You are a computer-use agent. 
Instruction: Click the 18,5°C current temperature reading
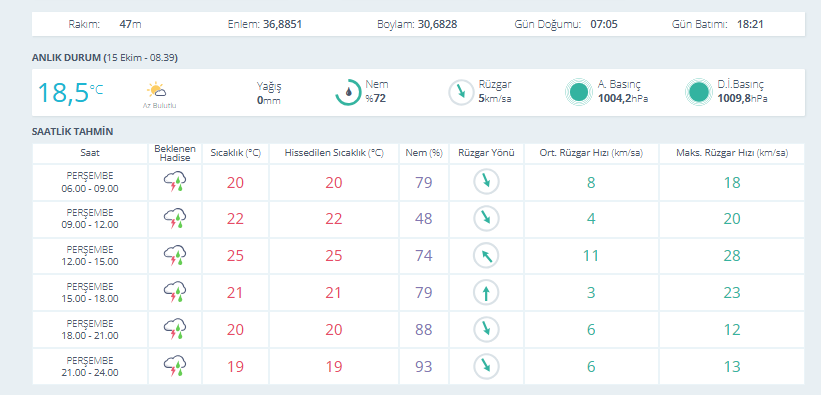70,92
